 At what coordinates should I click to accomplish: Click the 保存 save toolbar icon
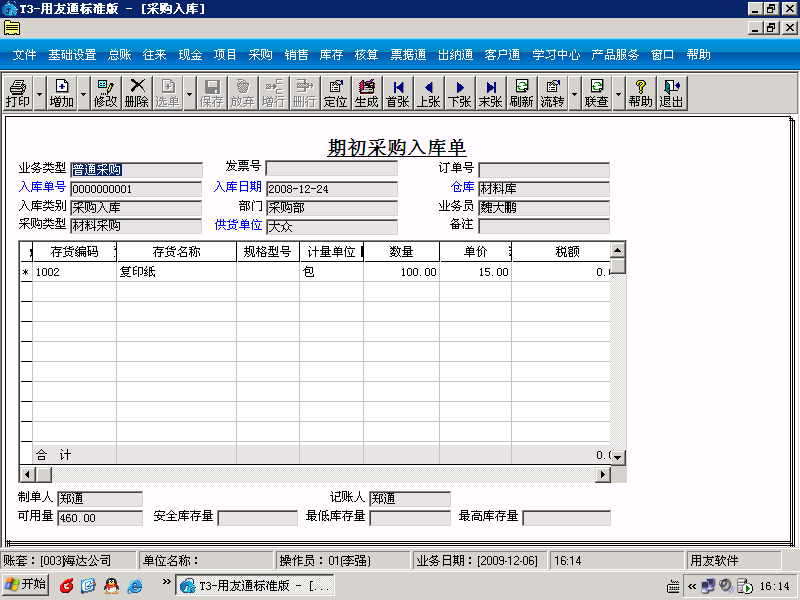pyautogui.click(x=211, y=93)
